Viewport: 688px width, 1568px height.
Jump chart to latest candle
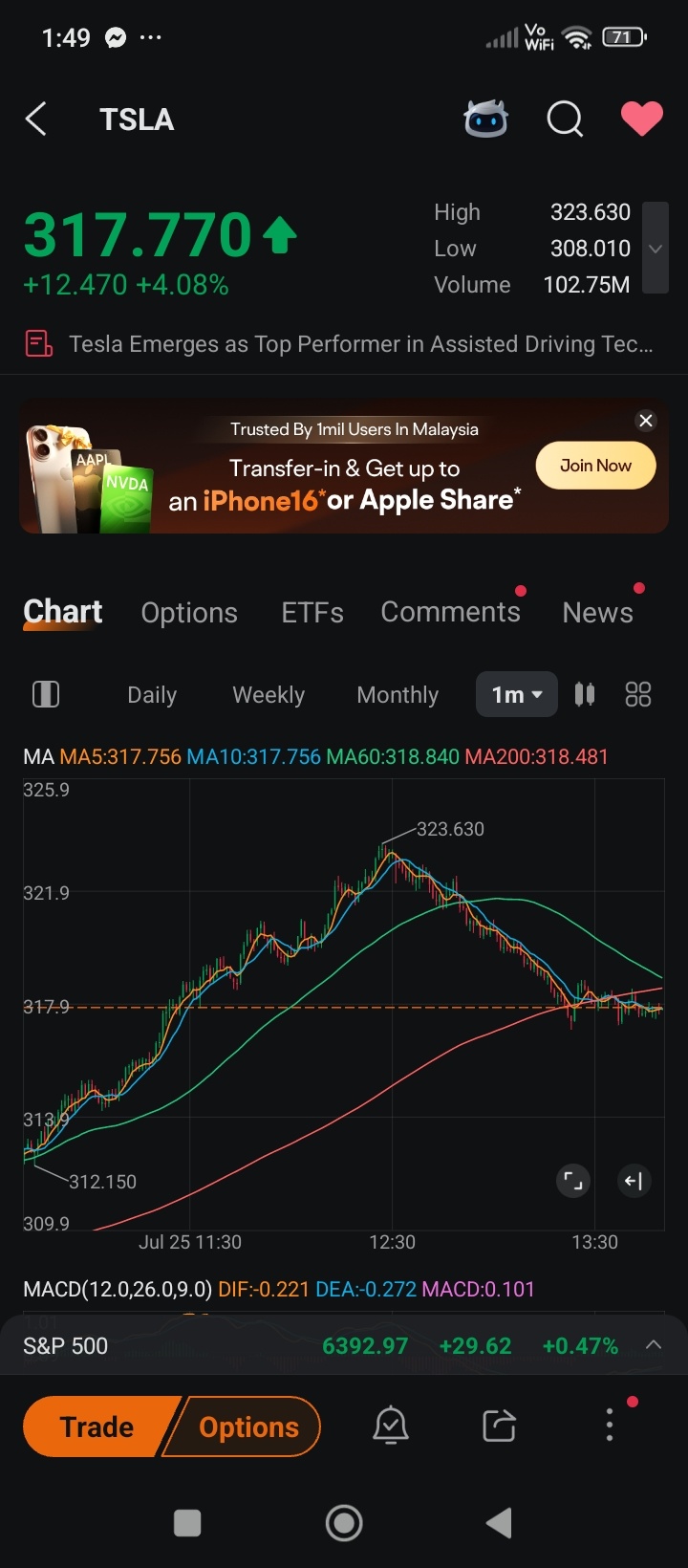tap(634, 1181)
